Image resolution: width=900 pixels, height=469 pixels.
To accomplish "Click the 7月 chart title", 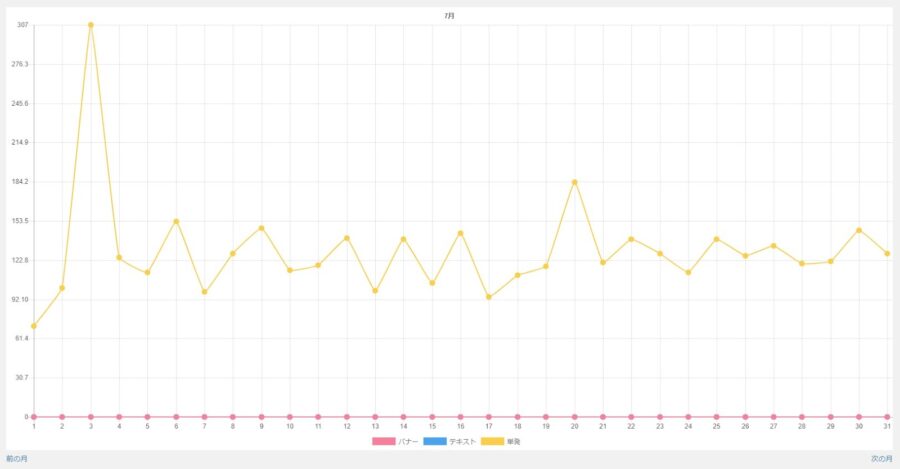I will click(x=449, y=16).
